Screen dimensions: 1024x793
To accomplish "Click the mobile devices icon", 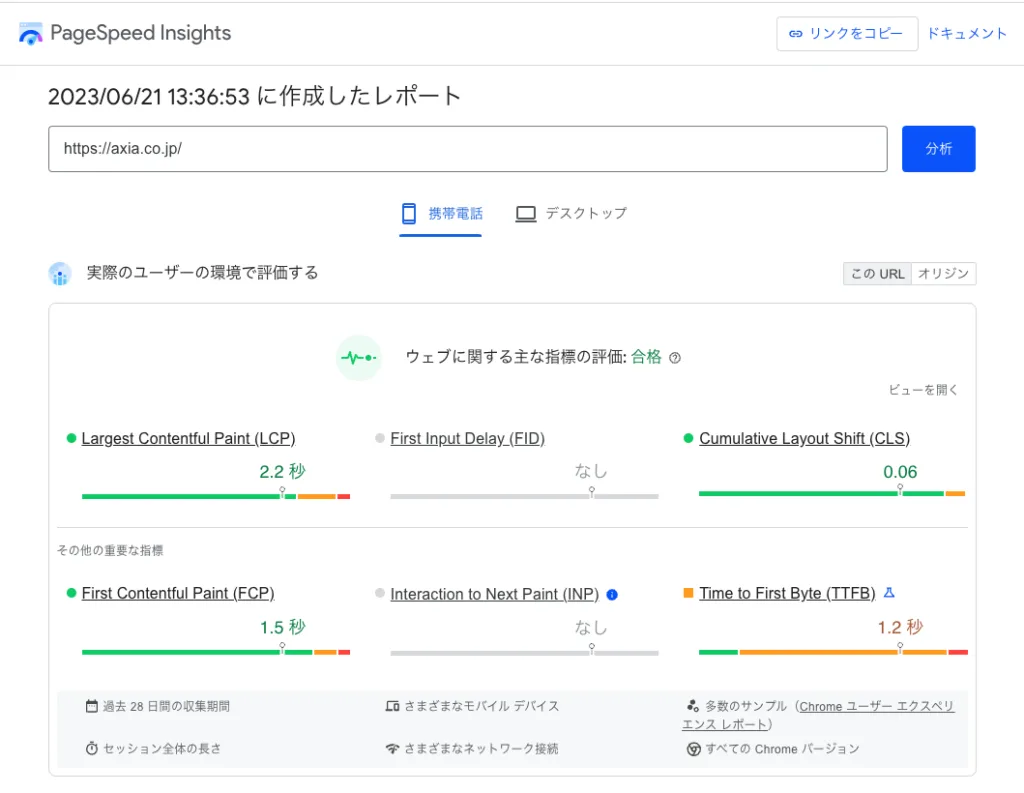I will click(392, 706).
